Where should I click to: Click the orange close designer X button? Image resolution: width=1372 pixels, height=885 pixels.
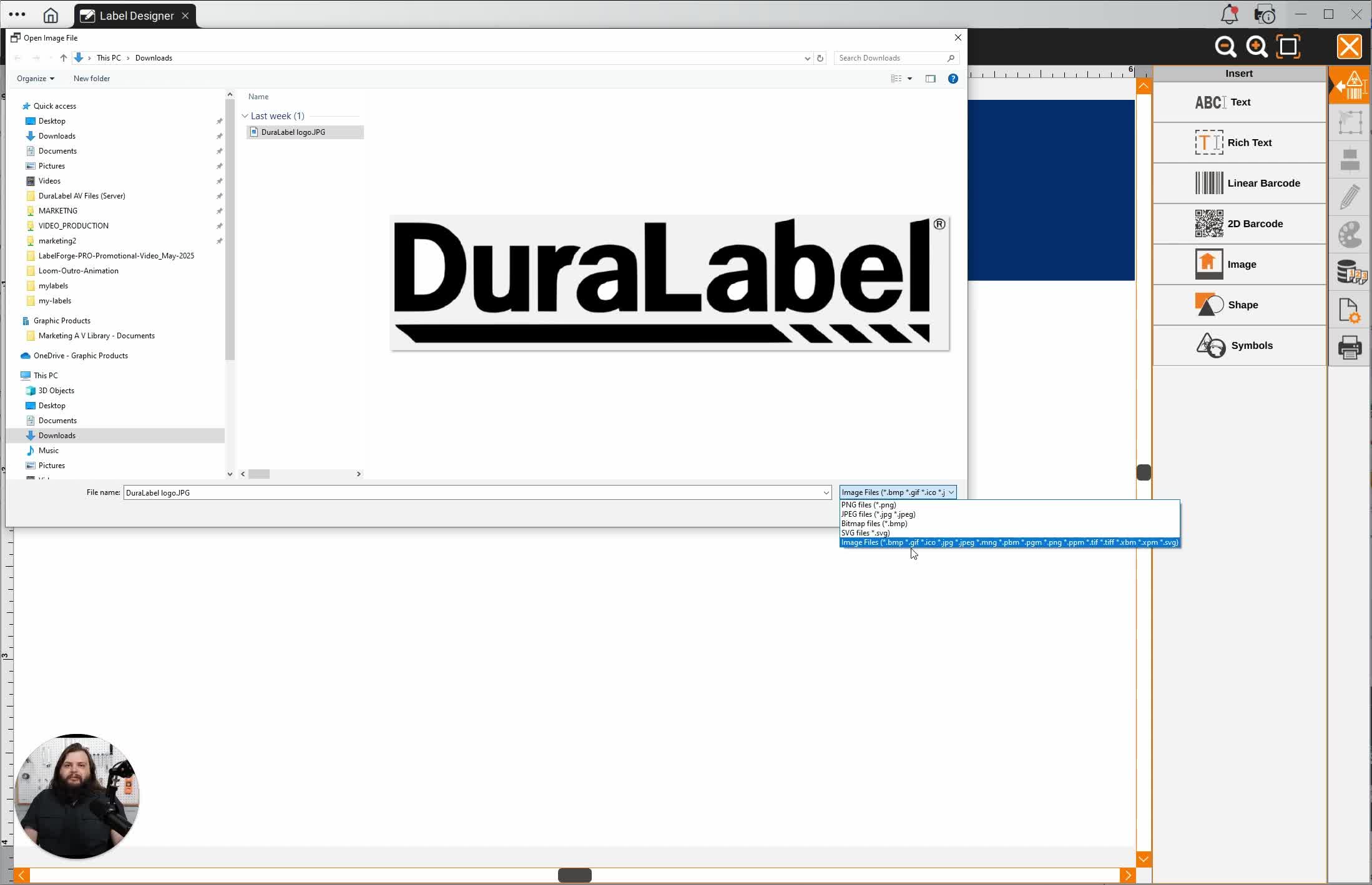[1349, 47]
